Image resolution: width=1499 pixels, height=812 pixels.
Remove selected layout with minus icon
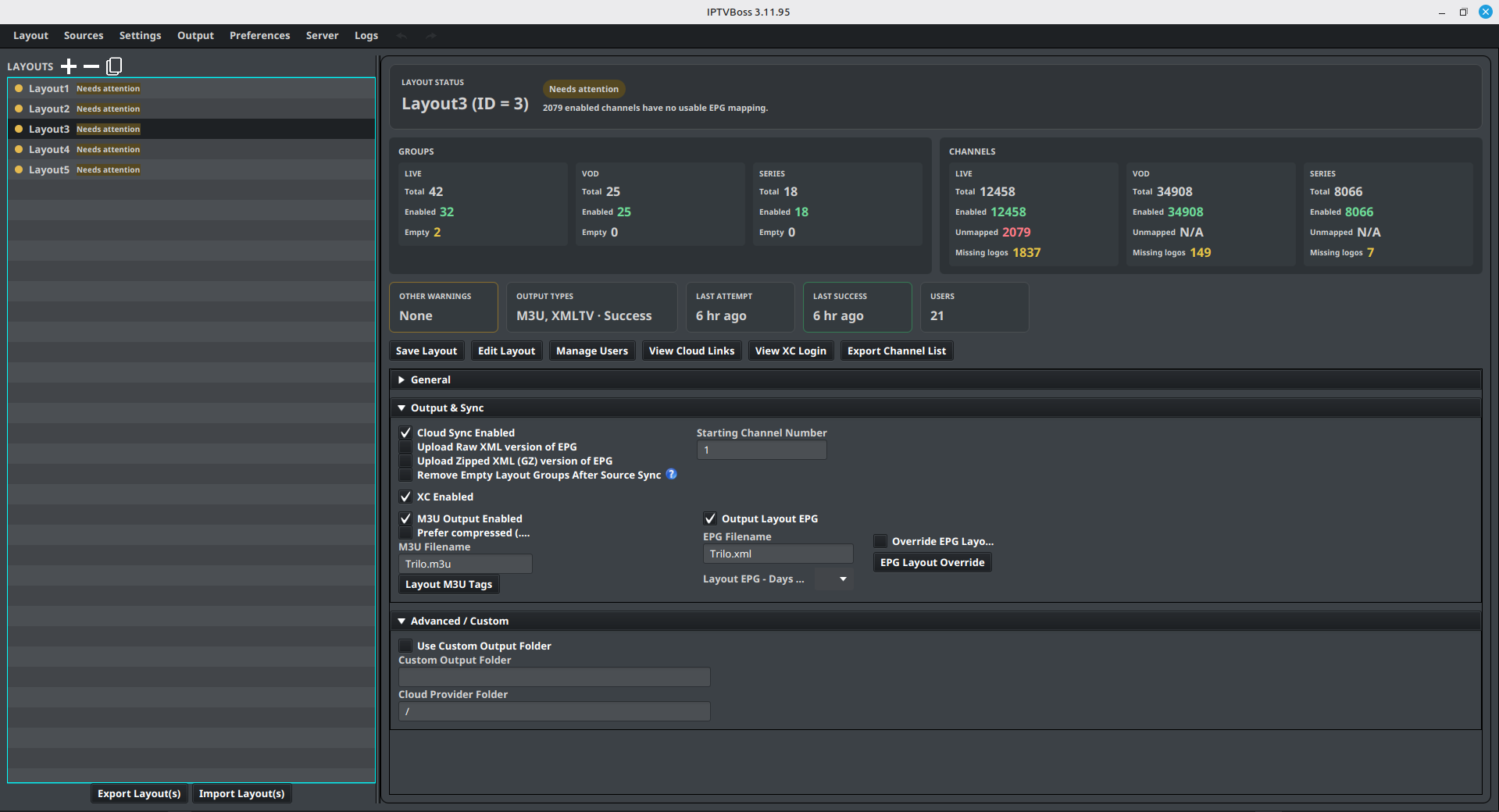coord(91,66)
